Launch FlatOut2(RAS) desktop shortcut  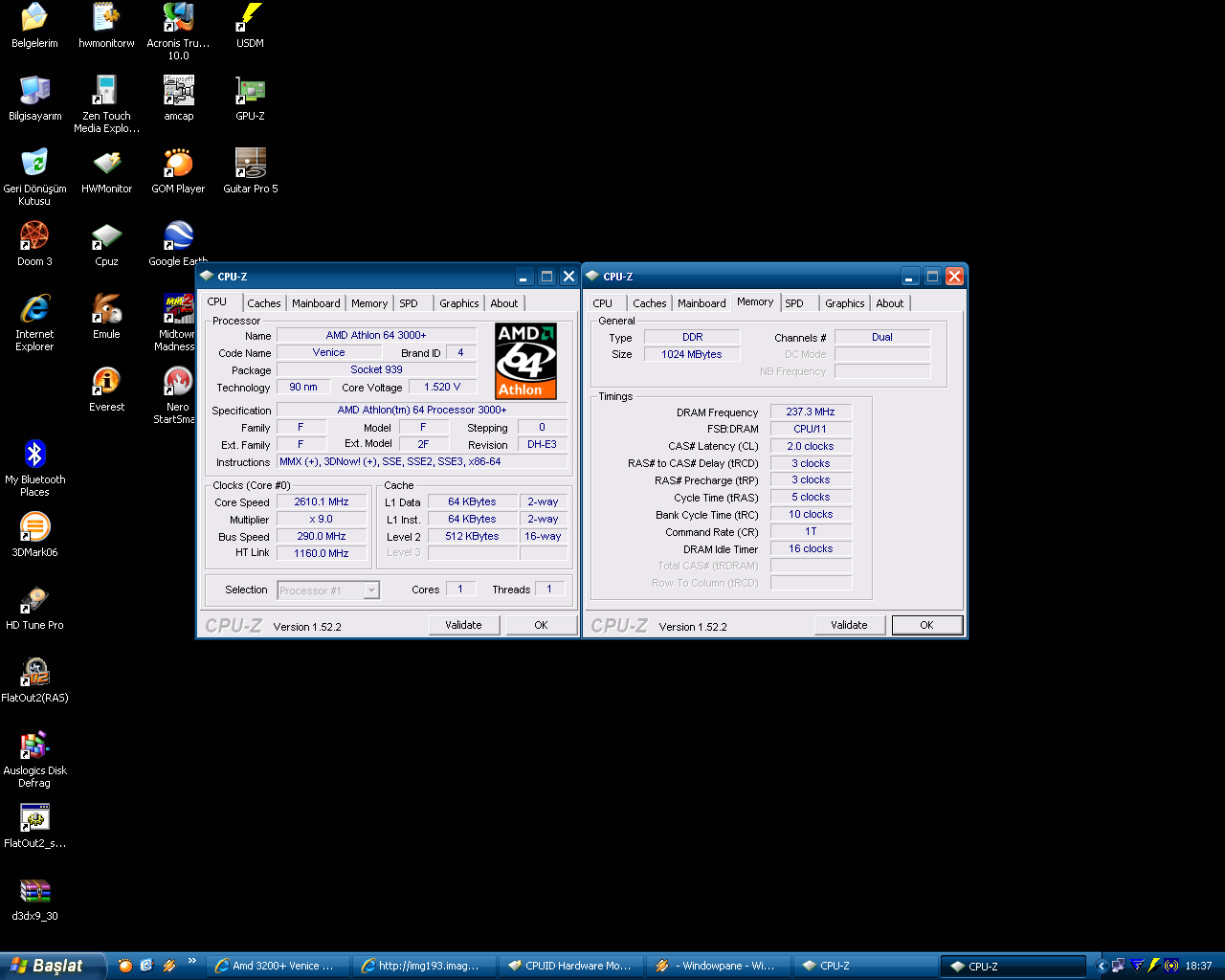[x=34, y=680]
